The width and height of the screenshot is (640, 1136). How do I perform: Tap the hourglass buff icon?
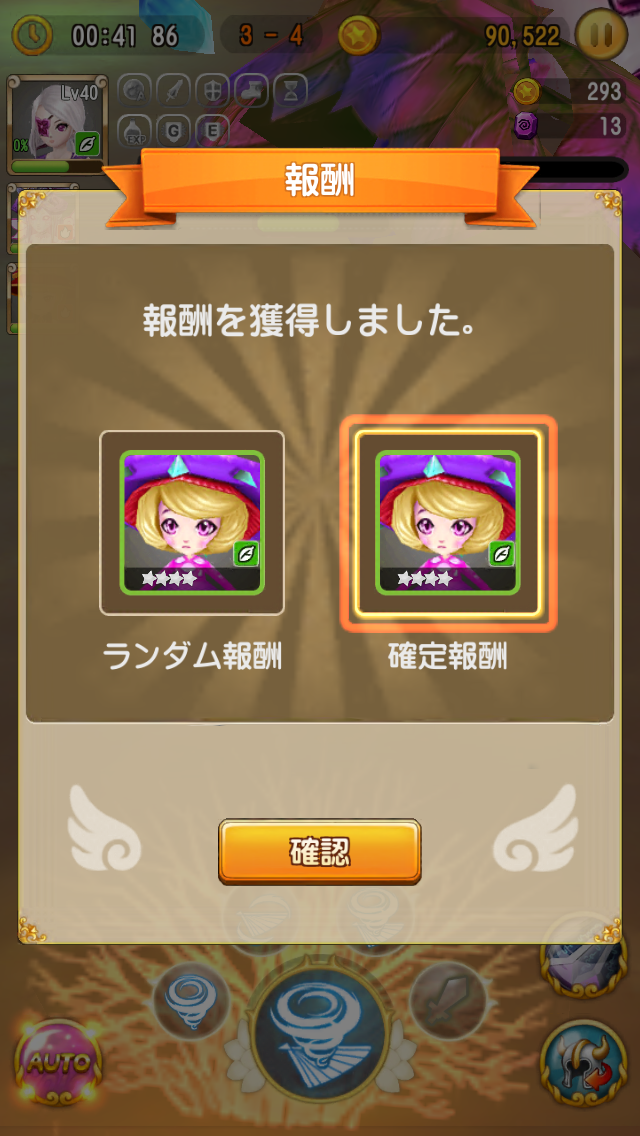click(x=291, y=91)
